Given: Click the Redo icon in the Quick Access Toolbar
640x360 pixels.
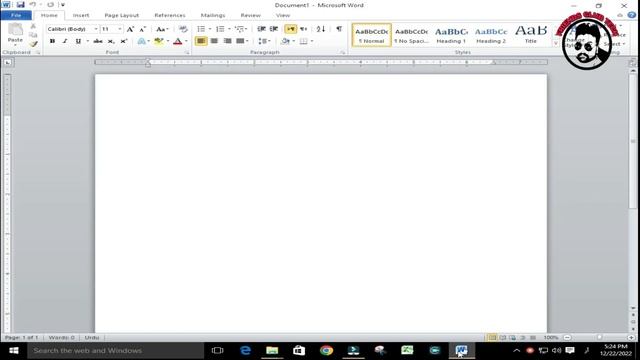Looking at the screenshot, I should [50, 5].
